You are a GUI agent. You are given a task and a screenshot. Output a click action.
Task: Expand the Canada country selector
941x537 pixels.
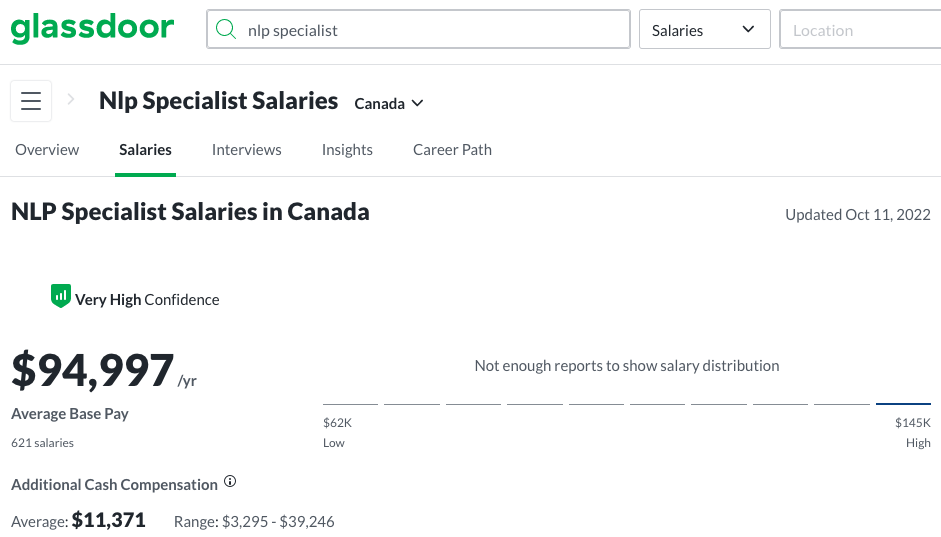click(389, 103)
